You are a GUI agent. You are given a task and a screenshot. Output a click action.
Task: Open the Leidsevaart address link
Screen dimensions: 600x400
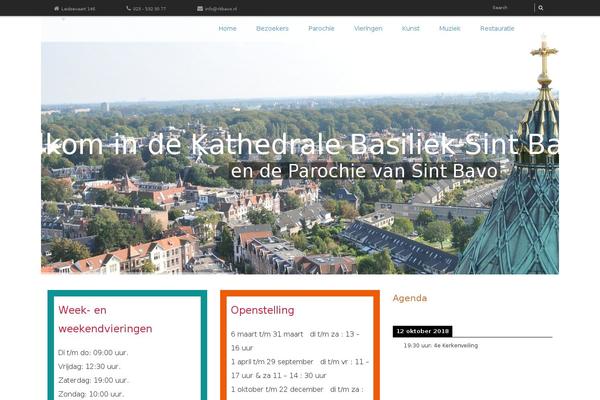(78, 8)
